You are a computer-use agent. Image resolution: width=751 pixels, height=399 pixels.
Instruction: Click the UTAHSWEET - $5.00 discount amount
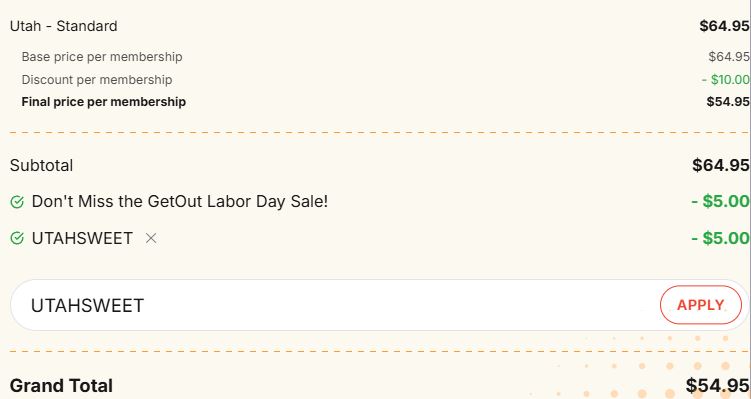click(720, 238)
